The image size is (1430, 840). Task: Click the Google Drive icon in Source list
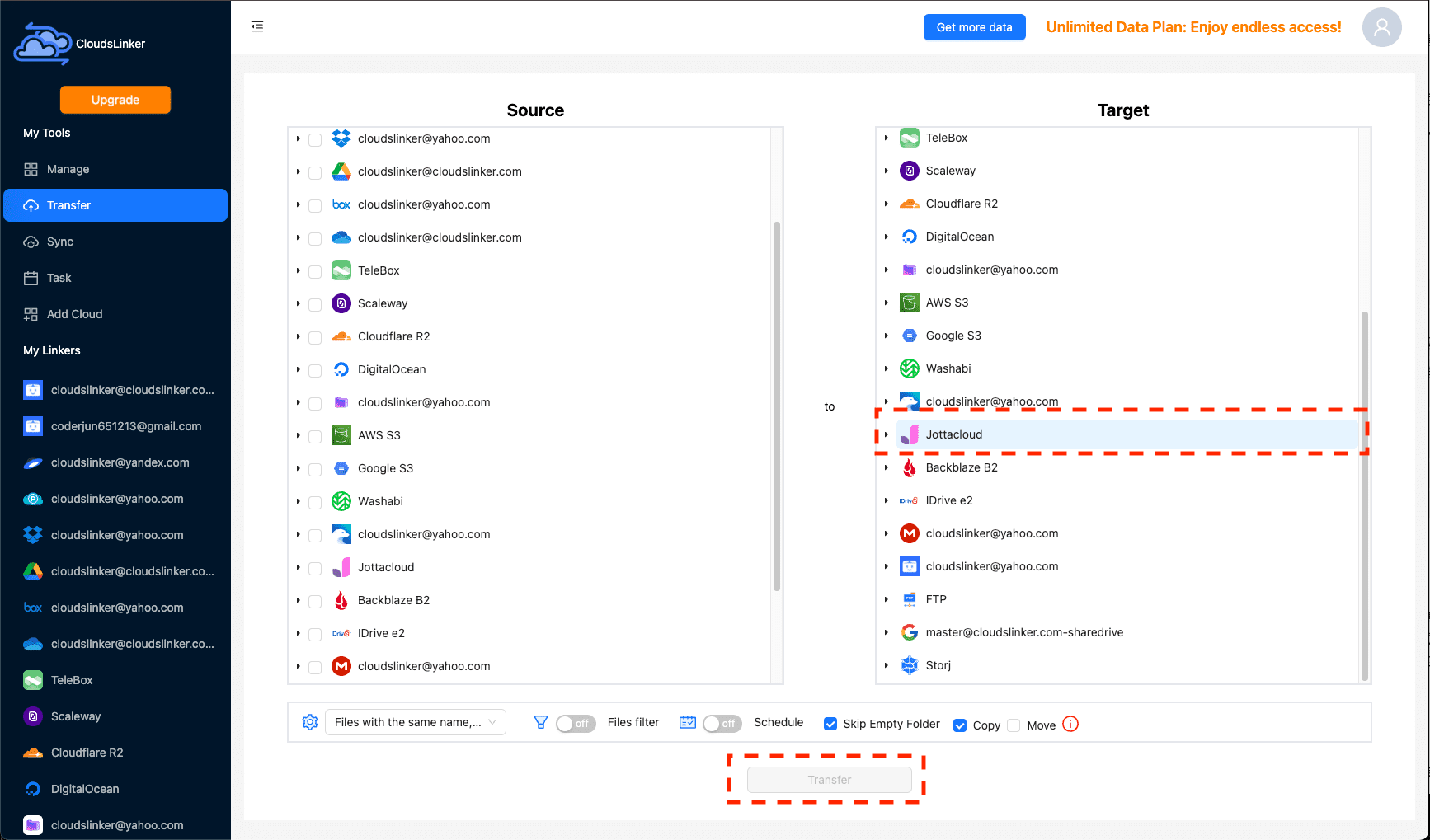[341, 171]
